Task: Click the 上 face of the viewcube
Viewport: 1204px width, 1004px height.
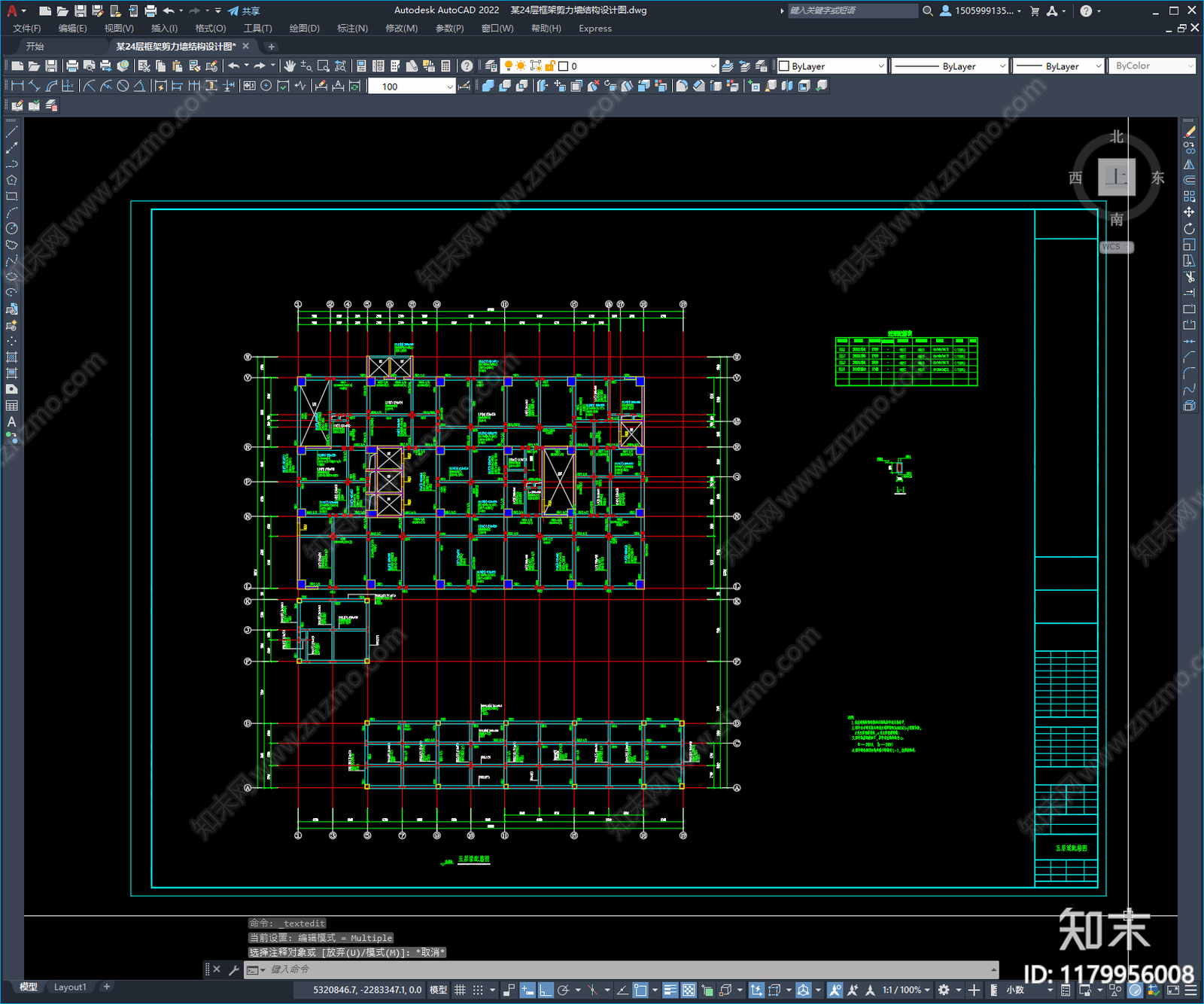Action: tap(1117, 178)
